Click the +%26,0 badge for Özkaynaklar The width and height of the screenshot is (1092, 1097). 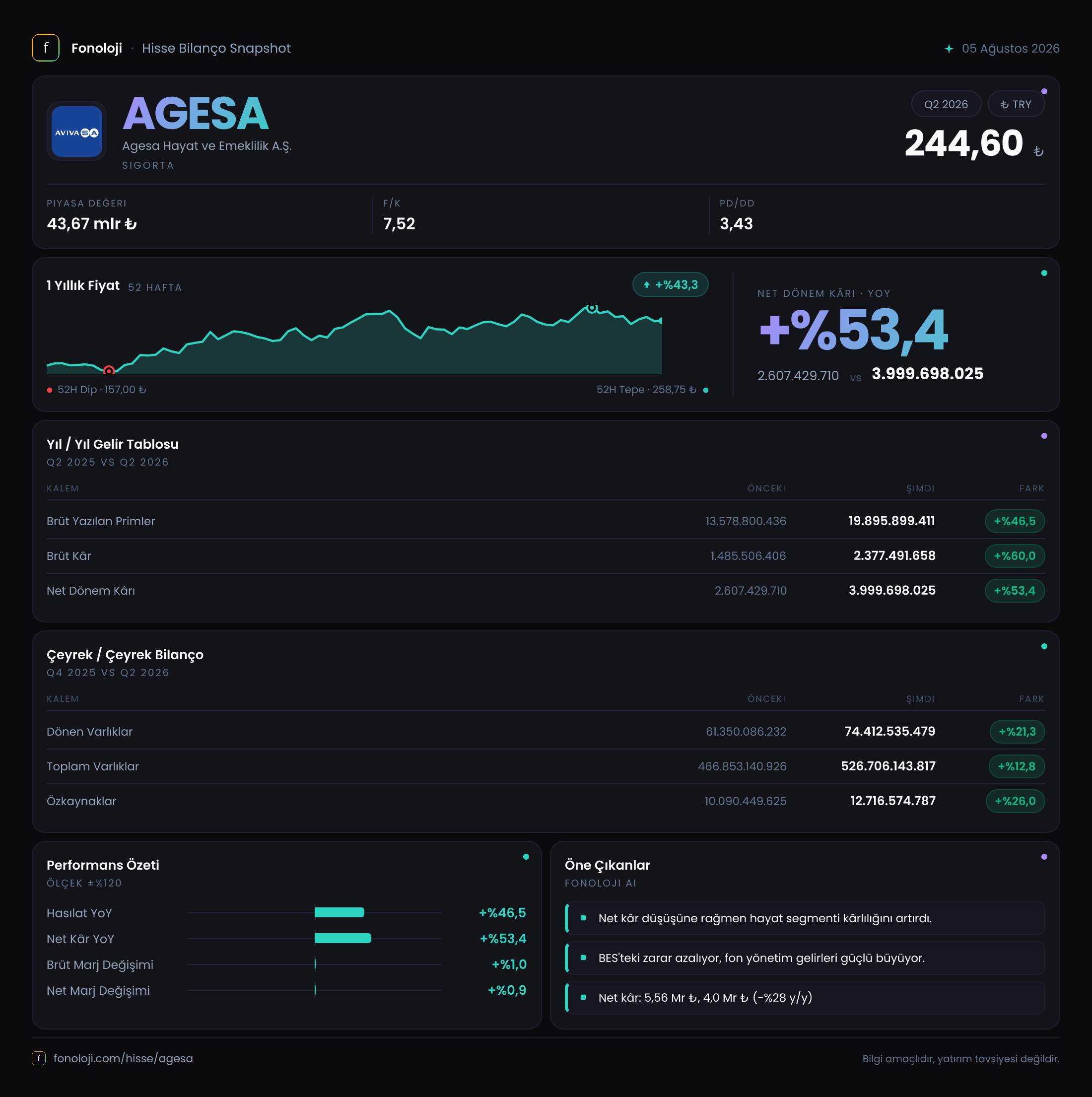coord(1015,801)
